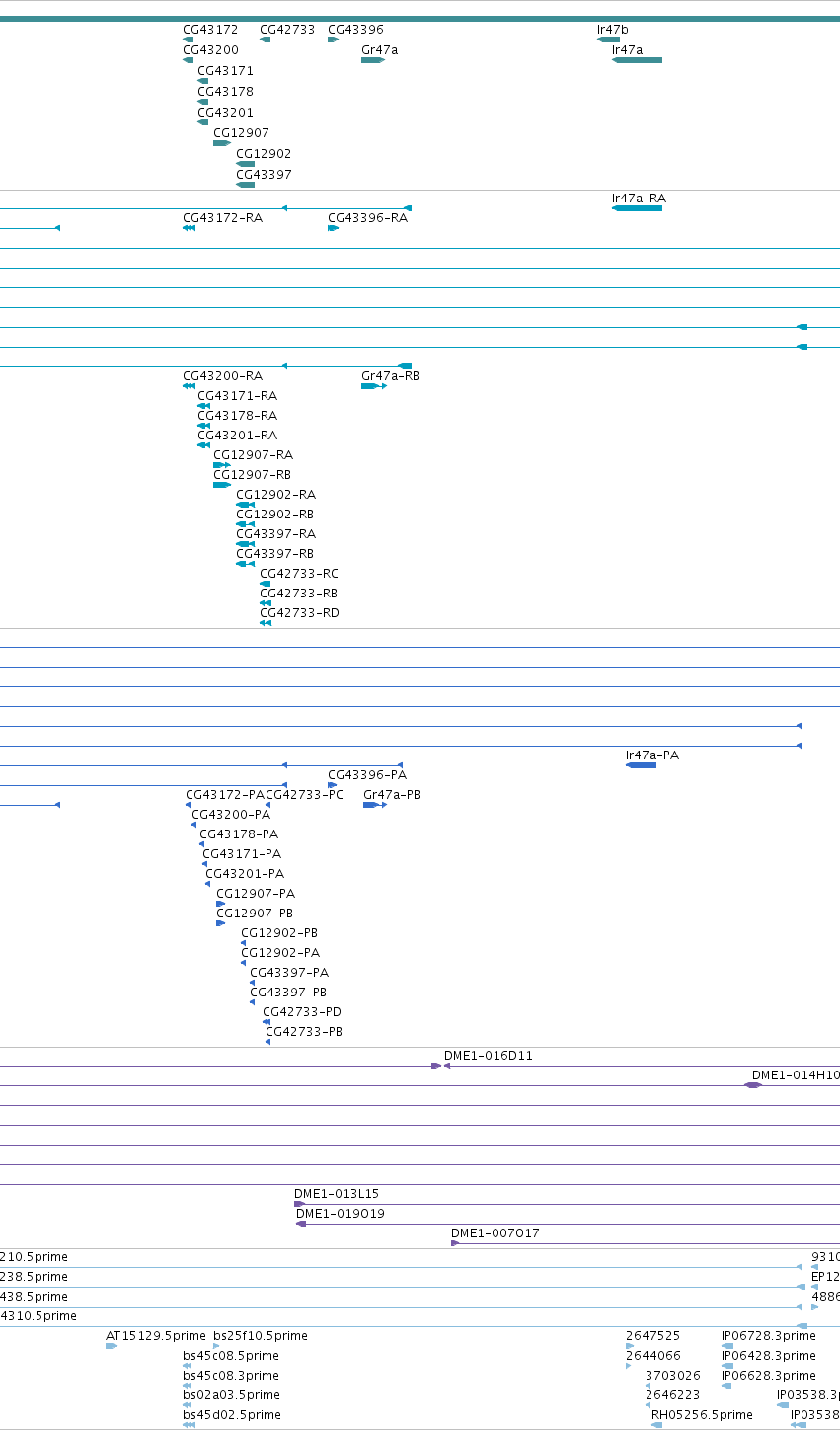Click the CG43396-PA protein label
This screenshot has height=1430, width=840.
pyautogui.click(x=367, y=775)
